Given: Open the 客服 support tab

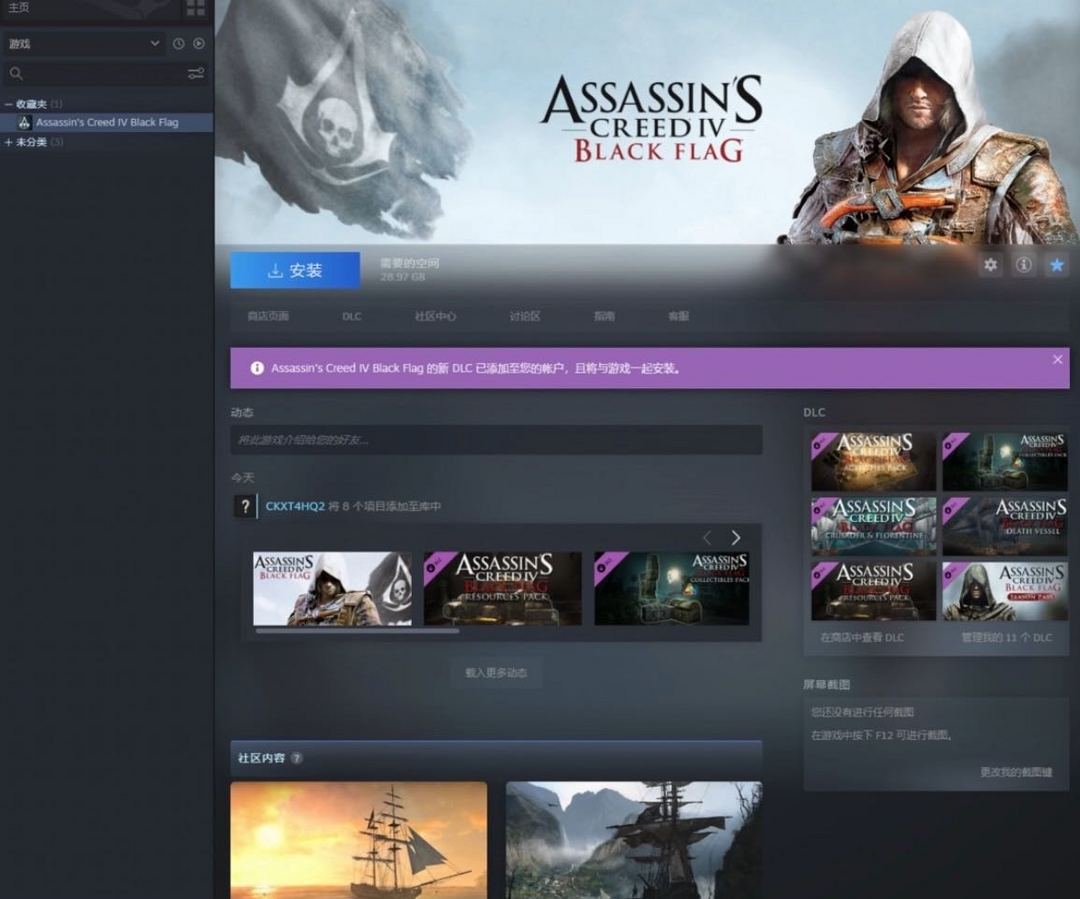Looking at the screenshot, I should (678, 316).
